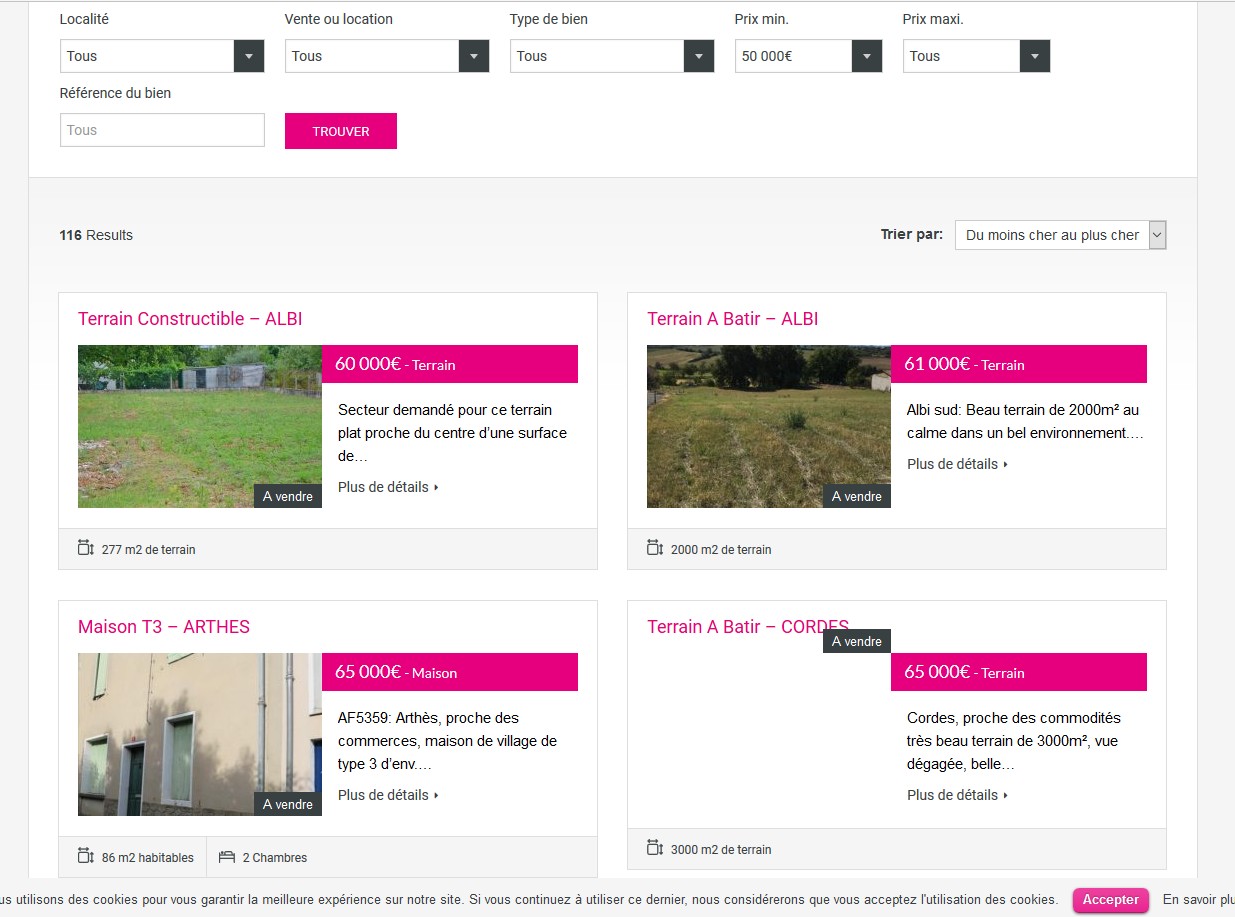Click the bed icon beside 2 Chambres
Image resolution: width=1235 pixels, height=917 pixels.
(x=226, y=857)
